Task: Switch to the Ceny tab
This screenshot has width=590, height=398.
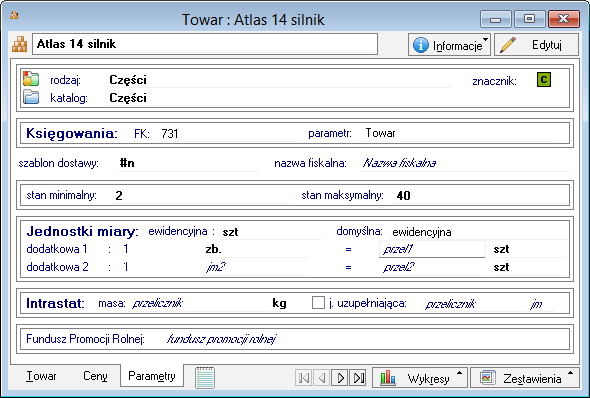Action: click(95, 376)
